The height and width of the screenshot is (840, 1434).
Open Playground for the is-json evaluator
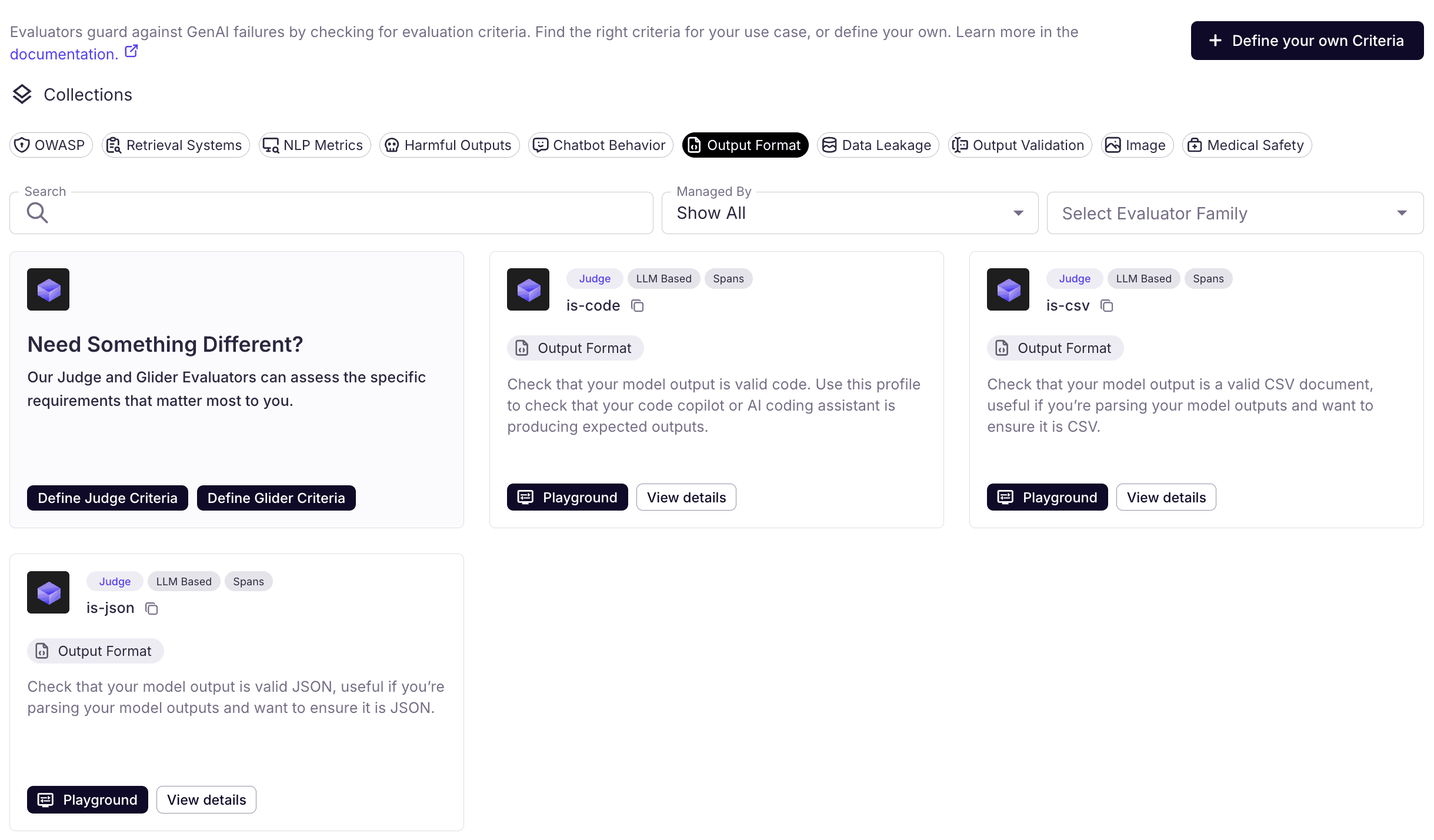click(88, 800)
